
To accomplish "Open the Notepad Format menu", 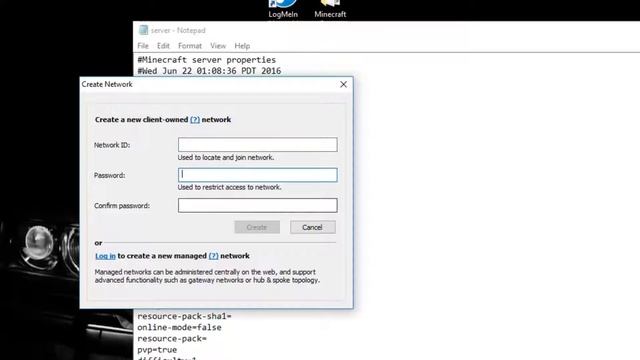I will (x=190, y=46).
